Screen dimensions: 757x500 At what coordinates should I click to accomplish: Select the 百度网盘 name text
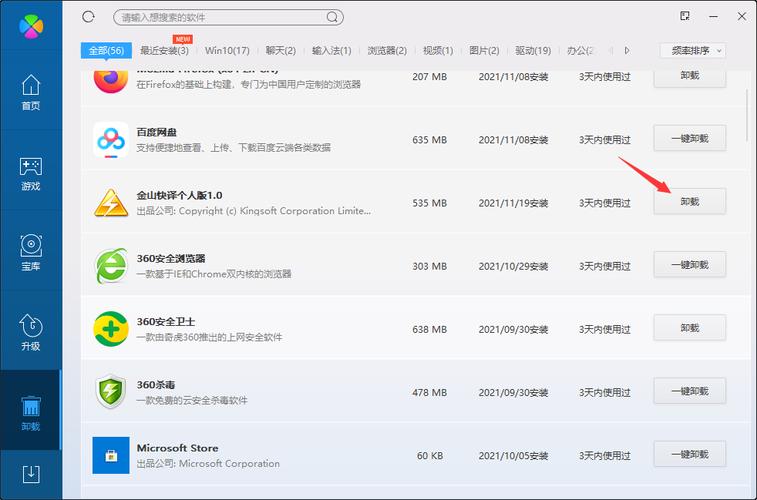pos(156,132)
